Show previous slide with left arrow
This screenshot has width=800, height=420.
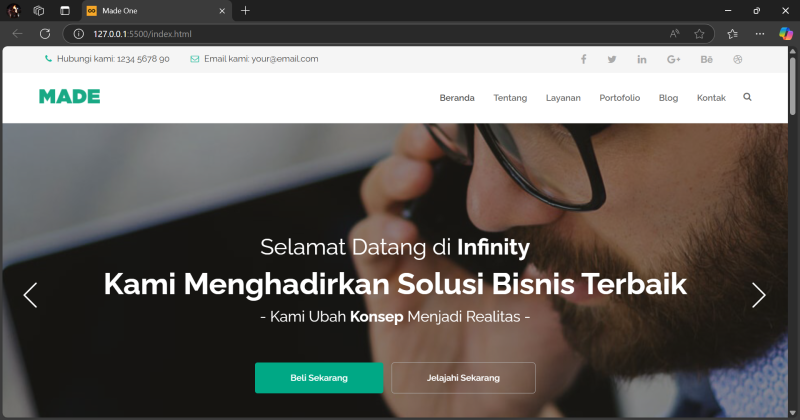pyautogui.click(x=31, y=295)
